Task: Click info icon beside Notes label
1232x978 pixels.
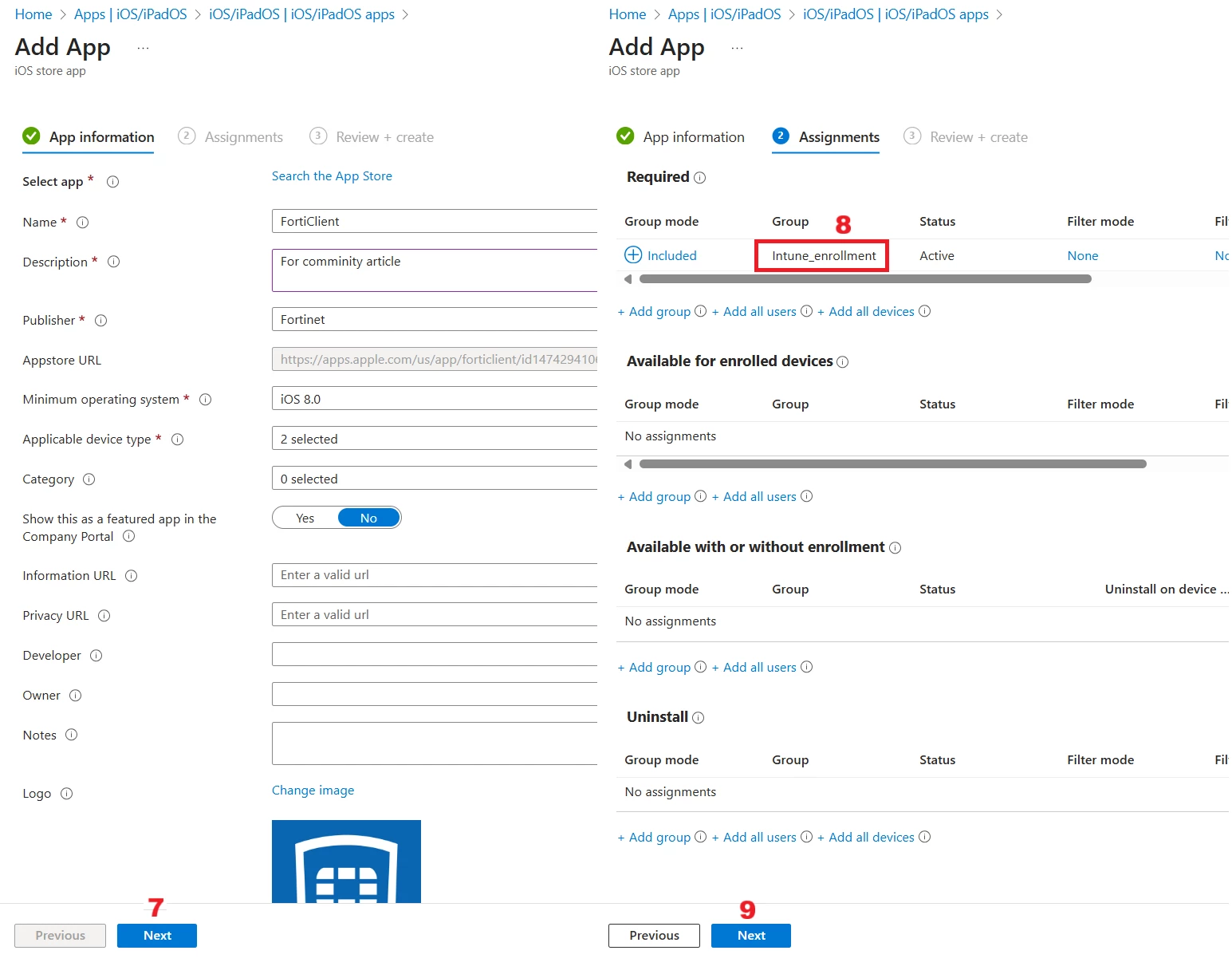Action: pyautogui.click(x=71, y=735)
